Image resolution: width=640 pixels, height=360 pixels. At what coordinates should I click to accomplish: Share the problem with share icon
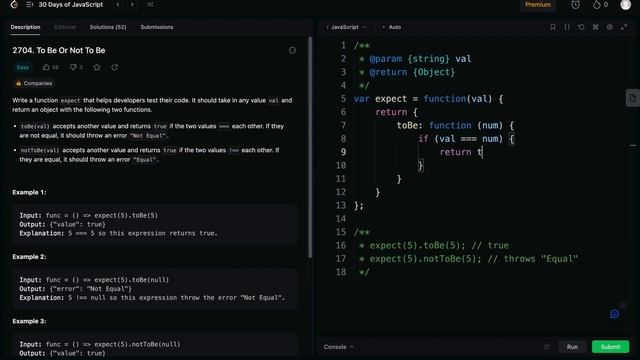(115, 67)
